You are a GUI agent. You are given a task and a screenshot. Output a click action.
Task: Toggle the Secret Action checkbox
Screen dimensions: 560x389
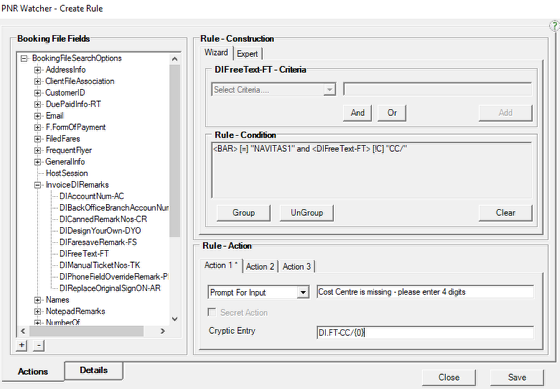pyautogui.click(x=212, y=312)
